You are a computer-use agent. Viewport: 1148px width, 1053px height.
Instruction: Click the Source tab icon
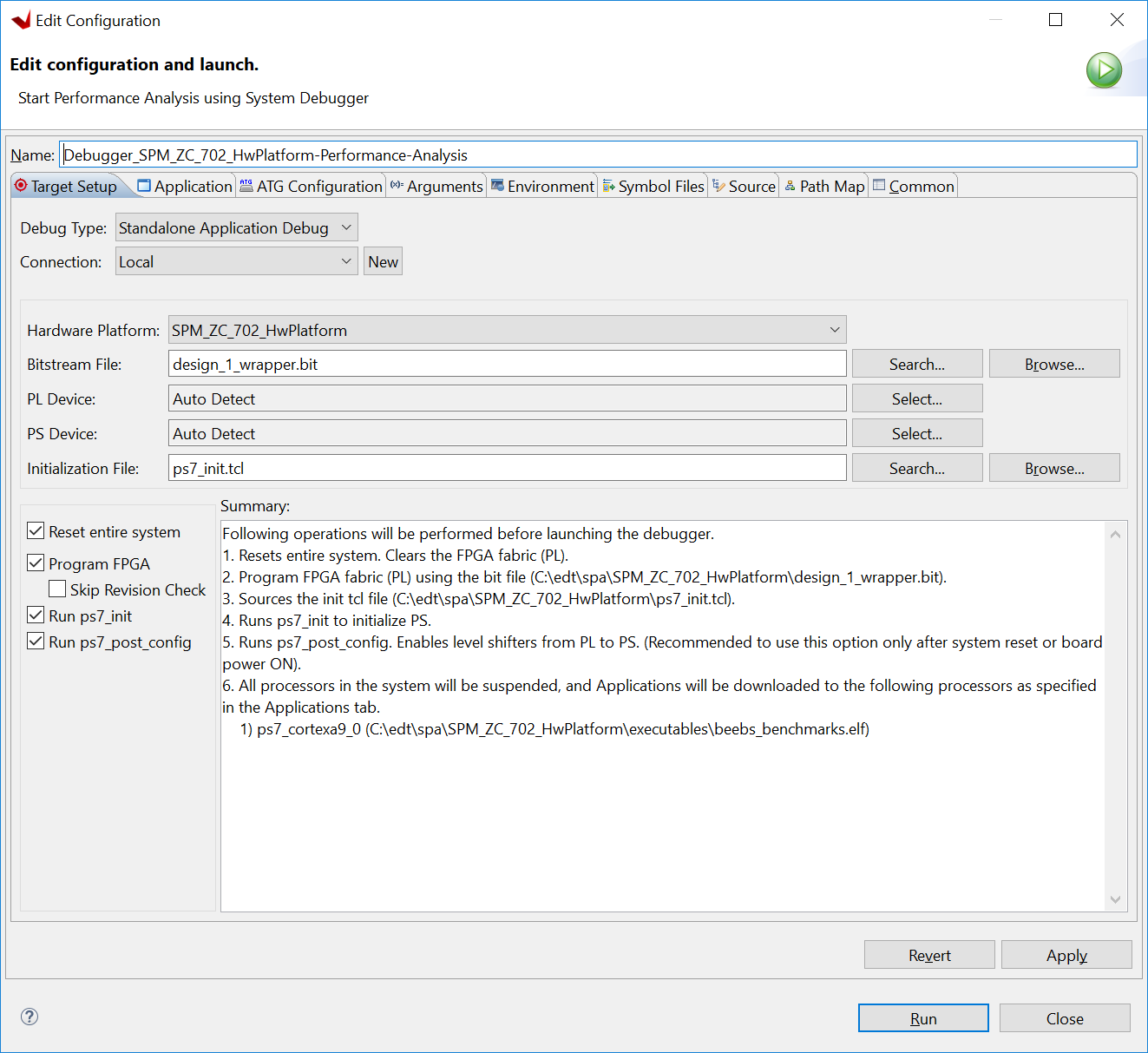point(718,185)
